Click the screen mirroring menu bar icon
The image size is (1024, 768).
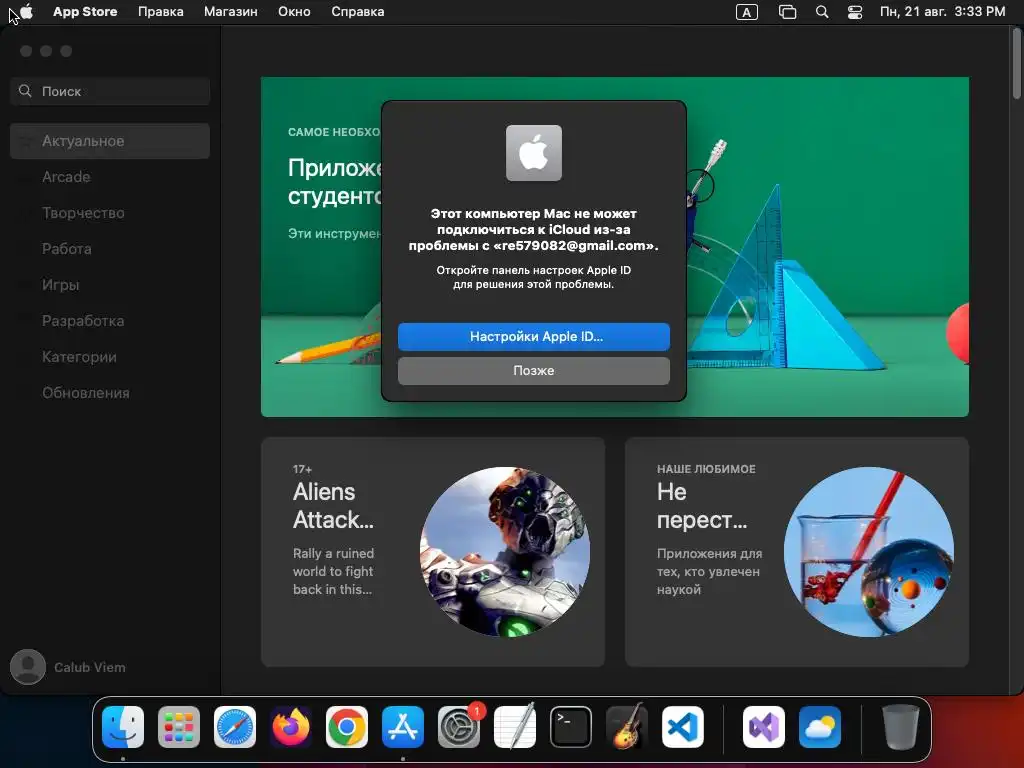pos(788,12)
